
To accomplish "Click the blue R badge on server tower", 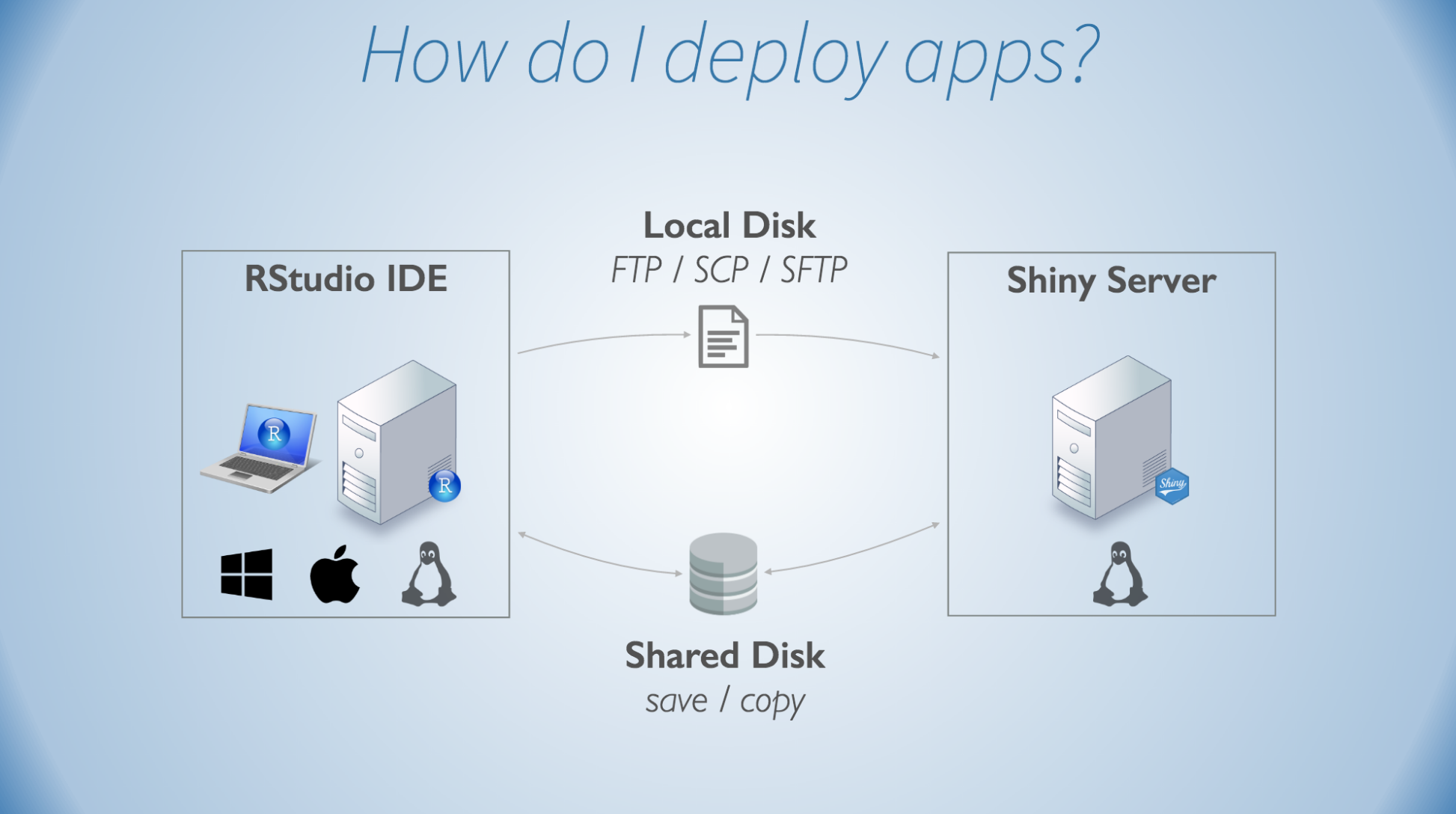I will pyautogui.click(x=444, y=486).
